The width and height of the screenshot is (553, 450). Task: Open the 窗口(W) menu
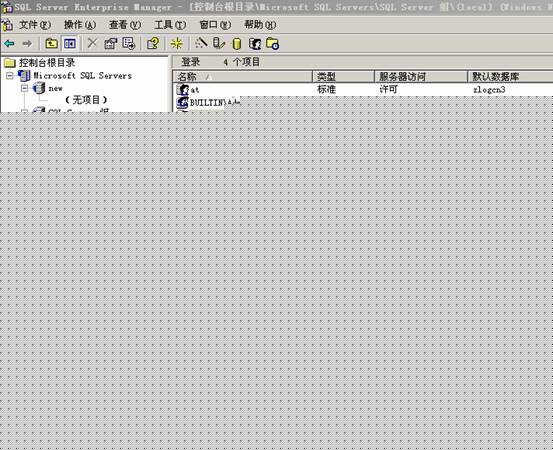[x=215, y=25]
